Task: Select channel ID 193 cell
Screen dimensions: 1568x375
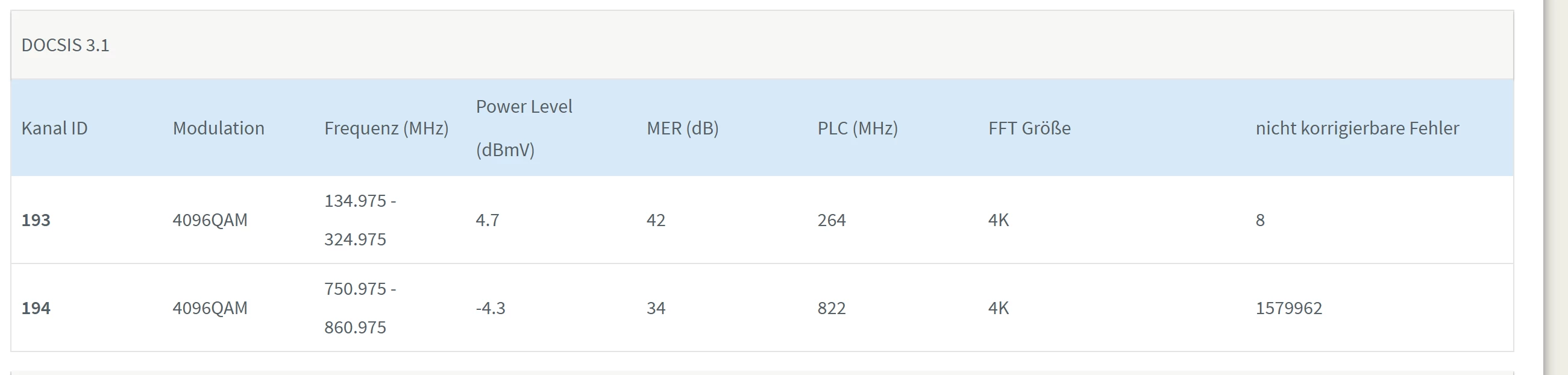Action: click(x=36, y=220)
